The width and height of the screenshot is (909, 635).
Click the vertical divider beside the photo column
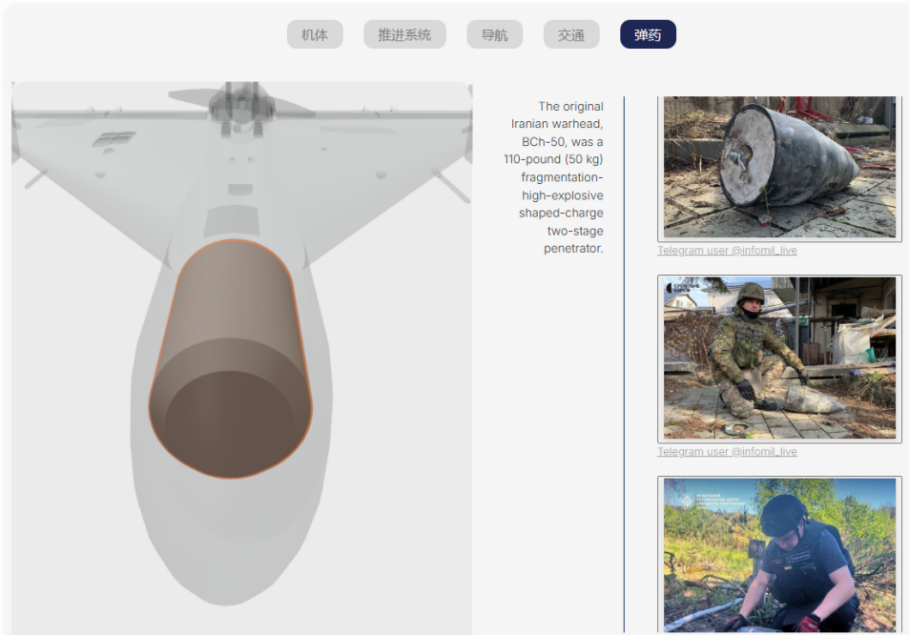(624, 364)
